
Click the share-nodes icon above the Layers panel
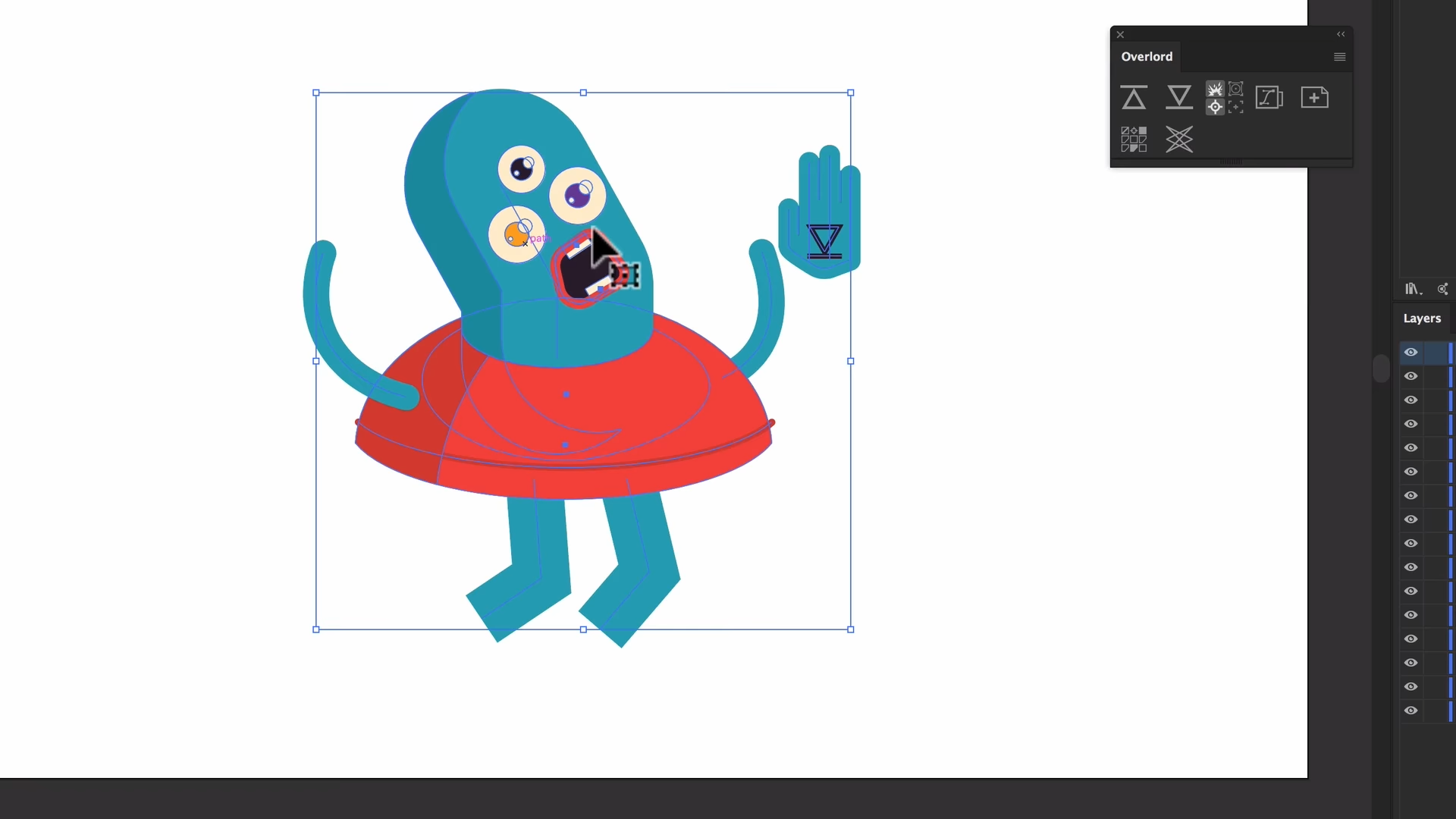tap(1442, 289)
